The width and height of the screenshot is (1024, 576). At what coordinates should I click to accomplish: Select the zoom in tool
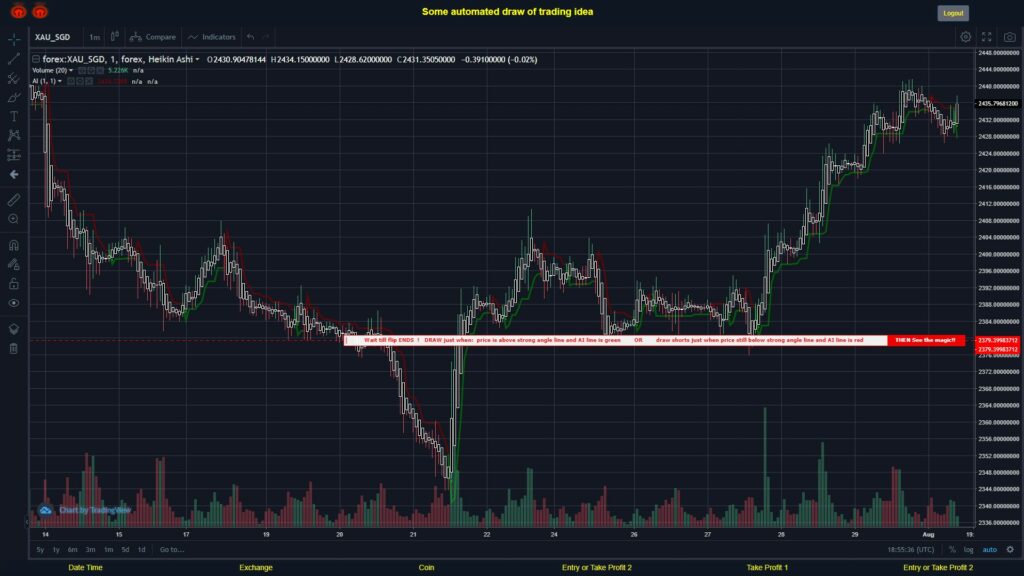pyautogui.click(x=14, y=219)
